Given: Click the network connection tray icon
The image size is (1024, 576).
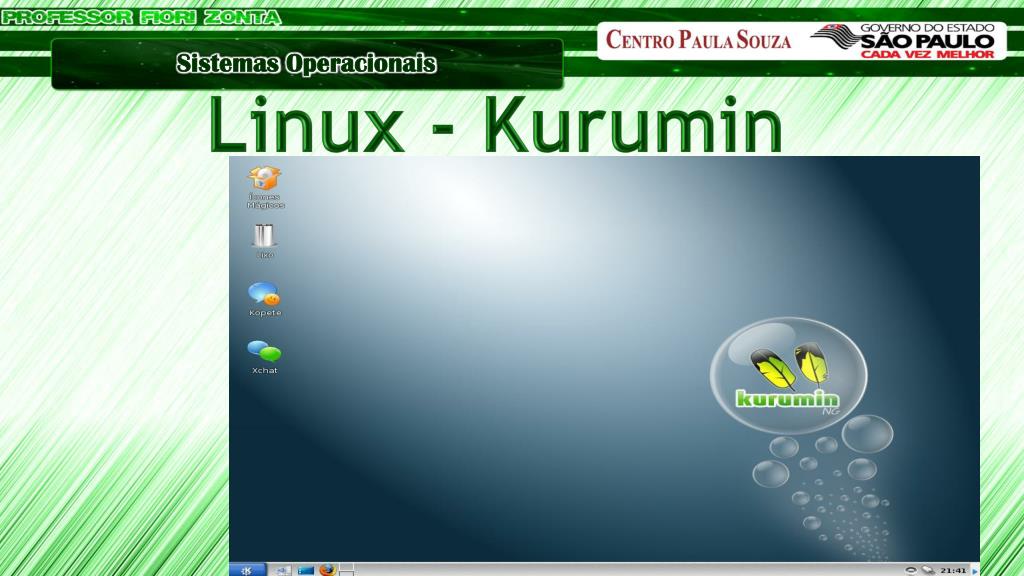Looking at the screenshot, I should tap(928, 571).
